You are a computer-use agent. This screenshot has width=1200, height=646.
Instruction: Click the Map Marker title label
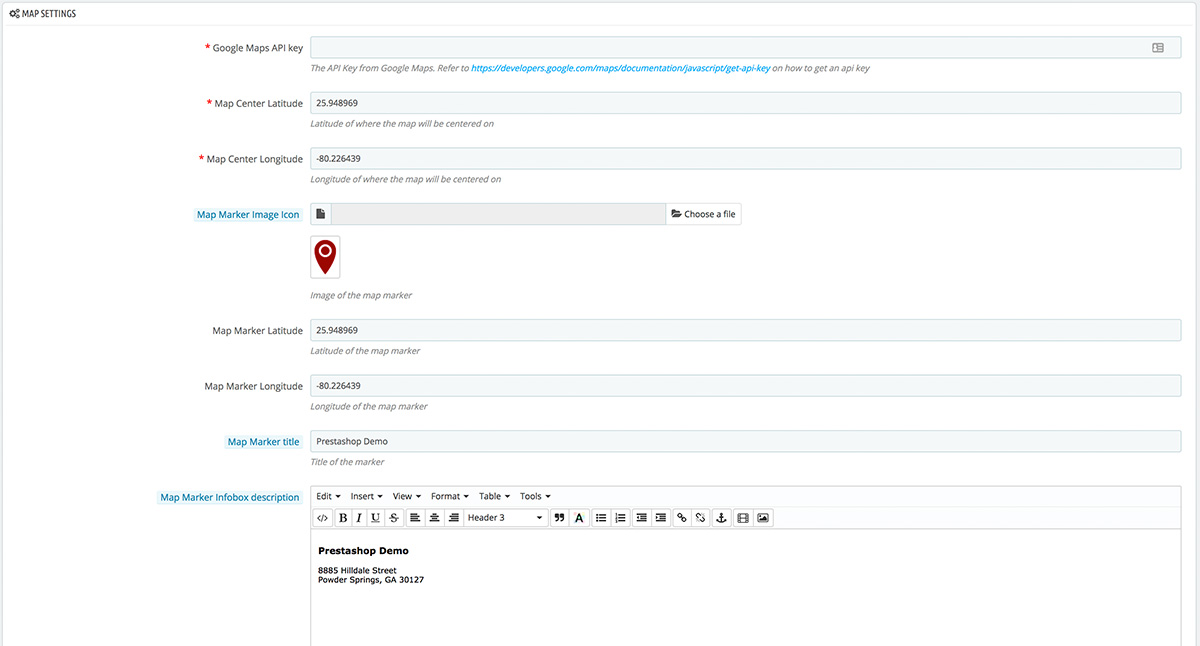tap(263, 441)
